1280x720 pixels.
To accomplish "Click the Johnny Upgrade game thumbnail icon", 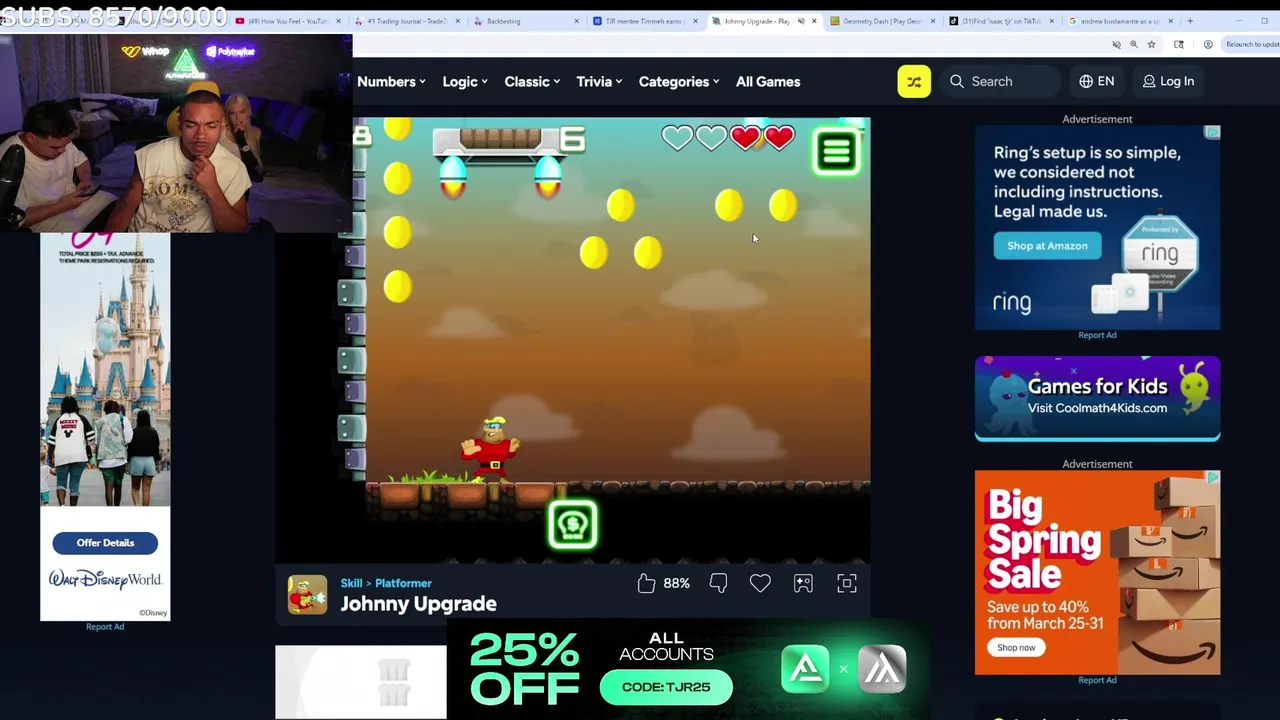I will (x=307, y=594).
